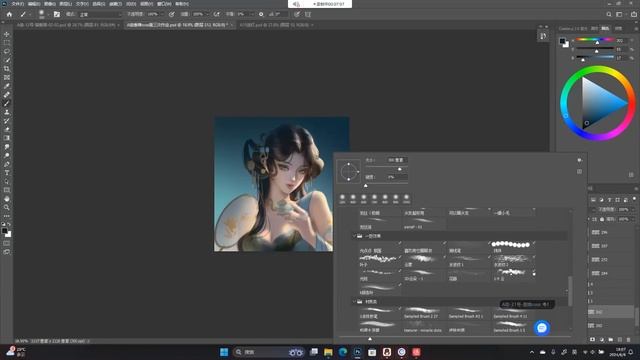Click the search icon at the top right
Viewport: 640px width, 360px height.
(x=609, y=14)
